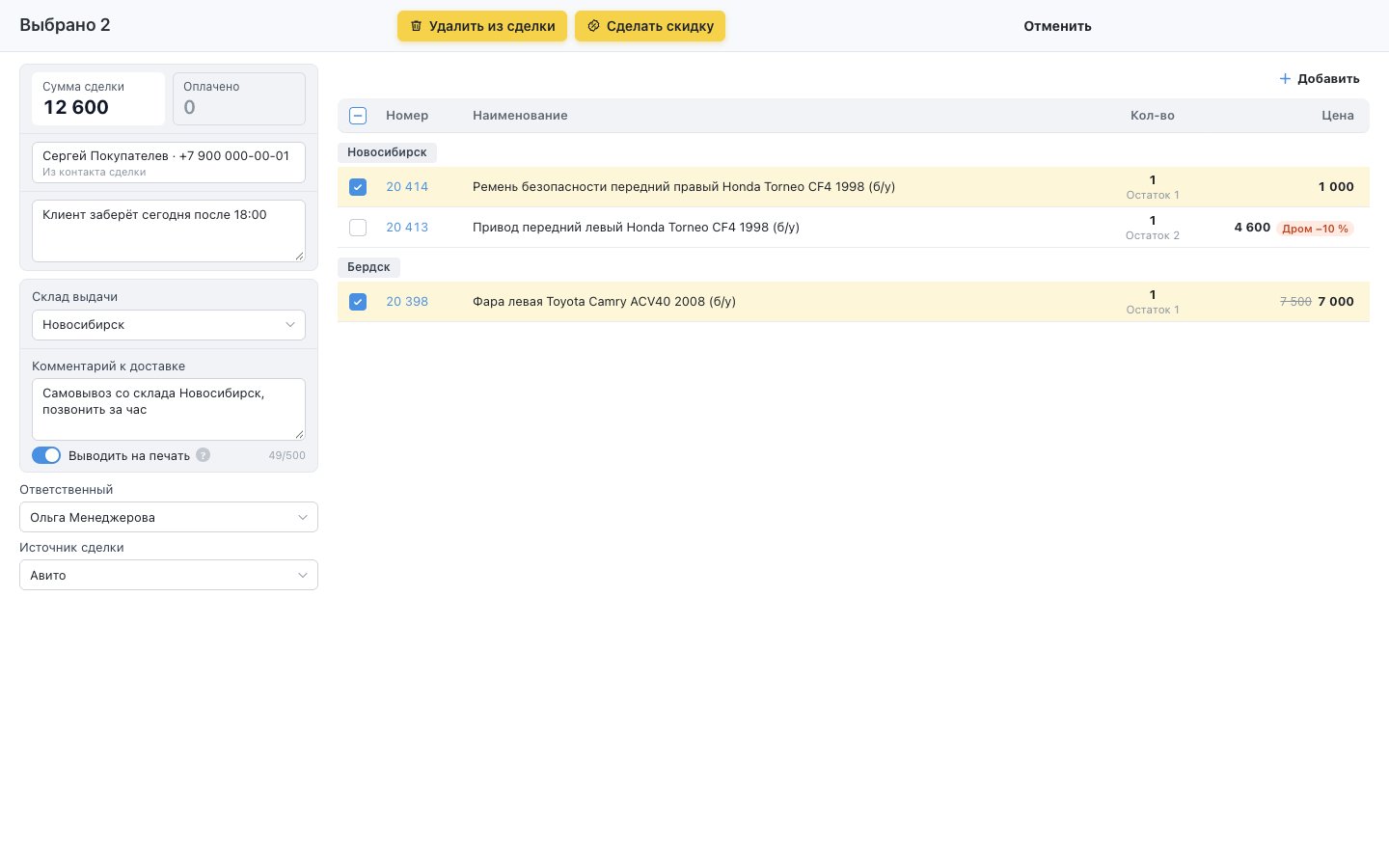Click the Номер column header
Screen dimensions: 1389x868
tap(407, 116)
